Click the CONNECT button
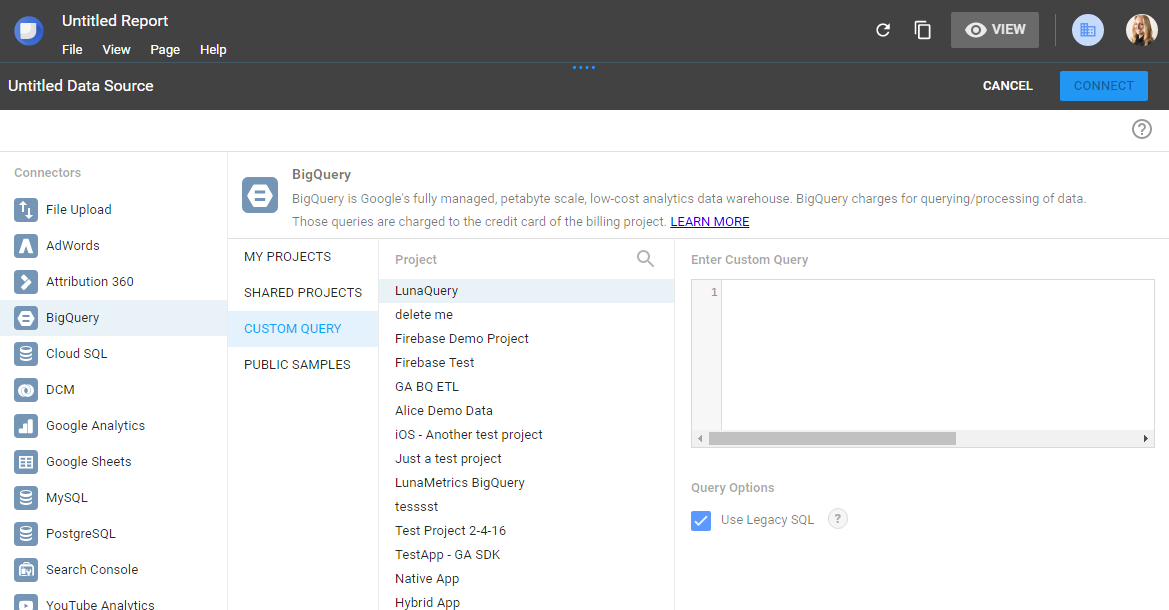Viewport: 1169px width, 610px height. pyautogui.click(x=1103, y=86)
